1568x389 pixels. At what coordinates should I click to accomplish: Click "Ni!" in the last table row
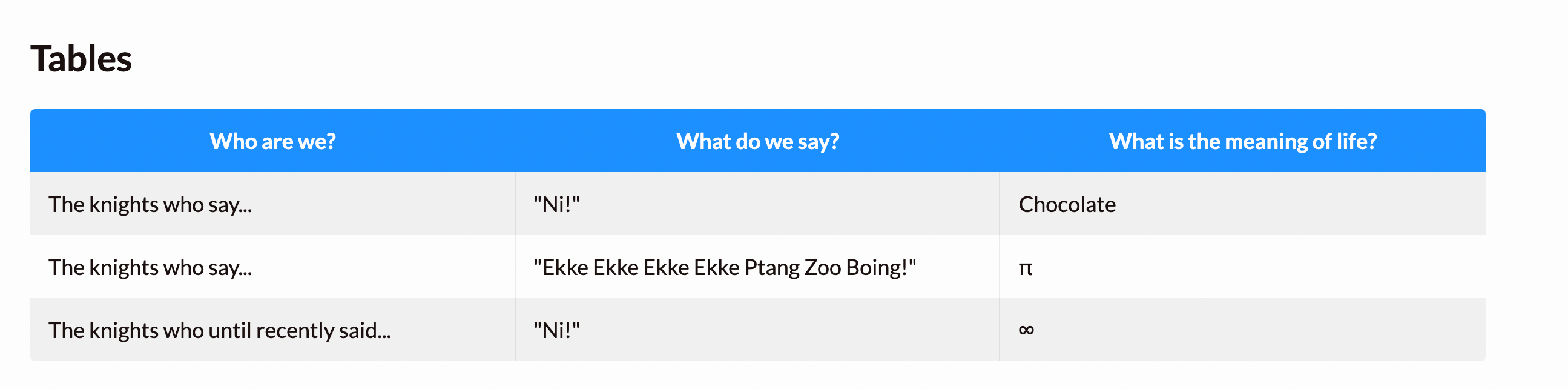[x=556, y=330]
